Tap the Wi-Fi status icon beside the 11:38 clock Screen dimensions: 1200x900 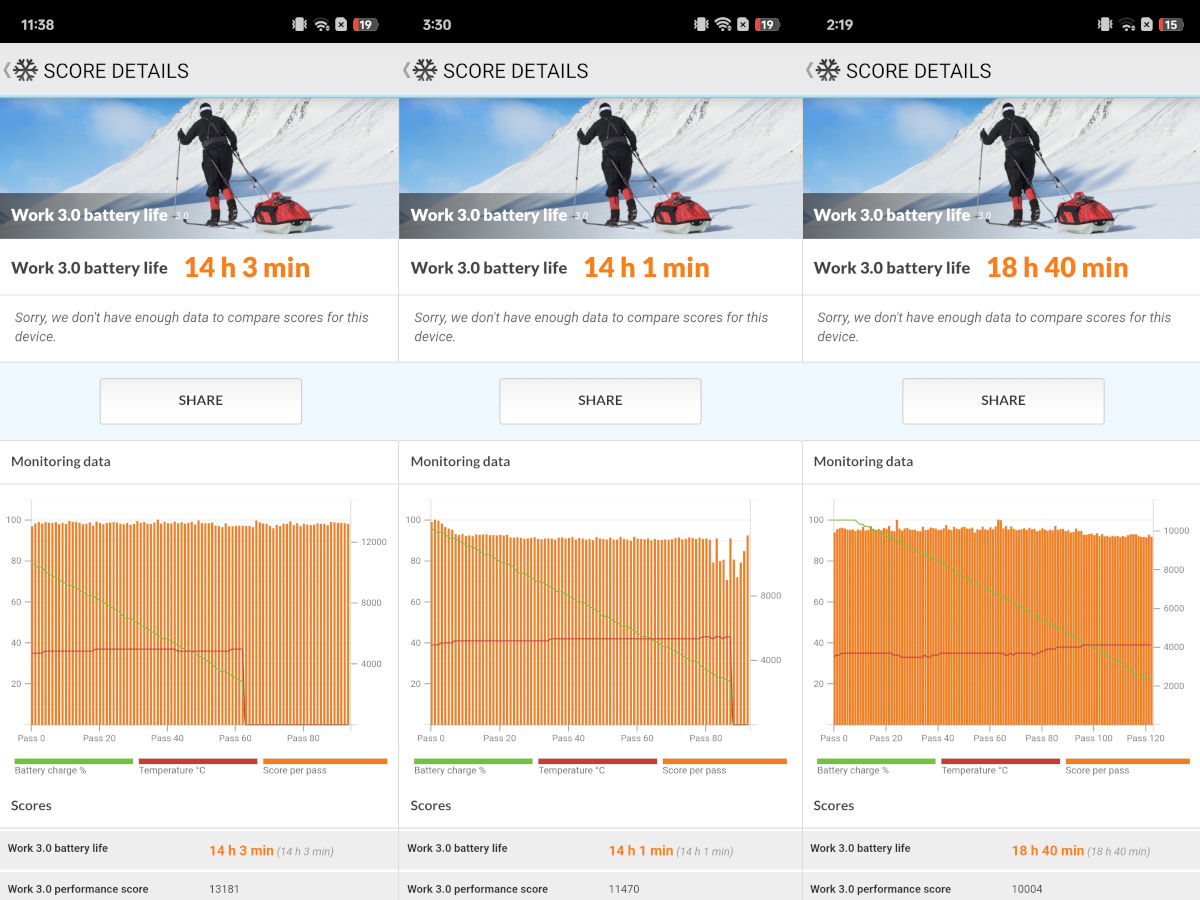[321, 24]
